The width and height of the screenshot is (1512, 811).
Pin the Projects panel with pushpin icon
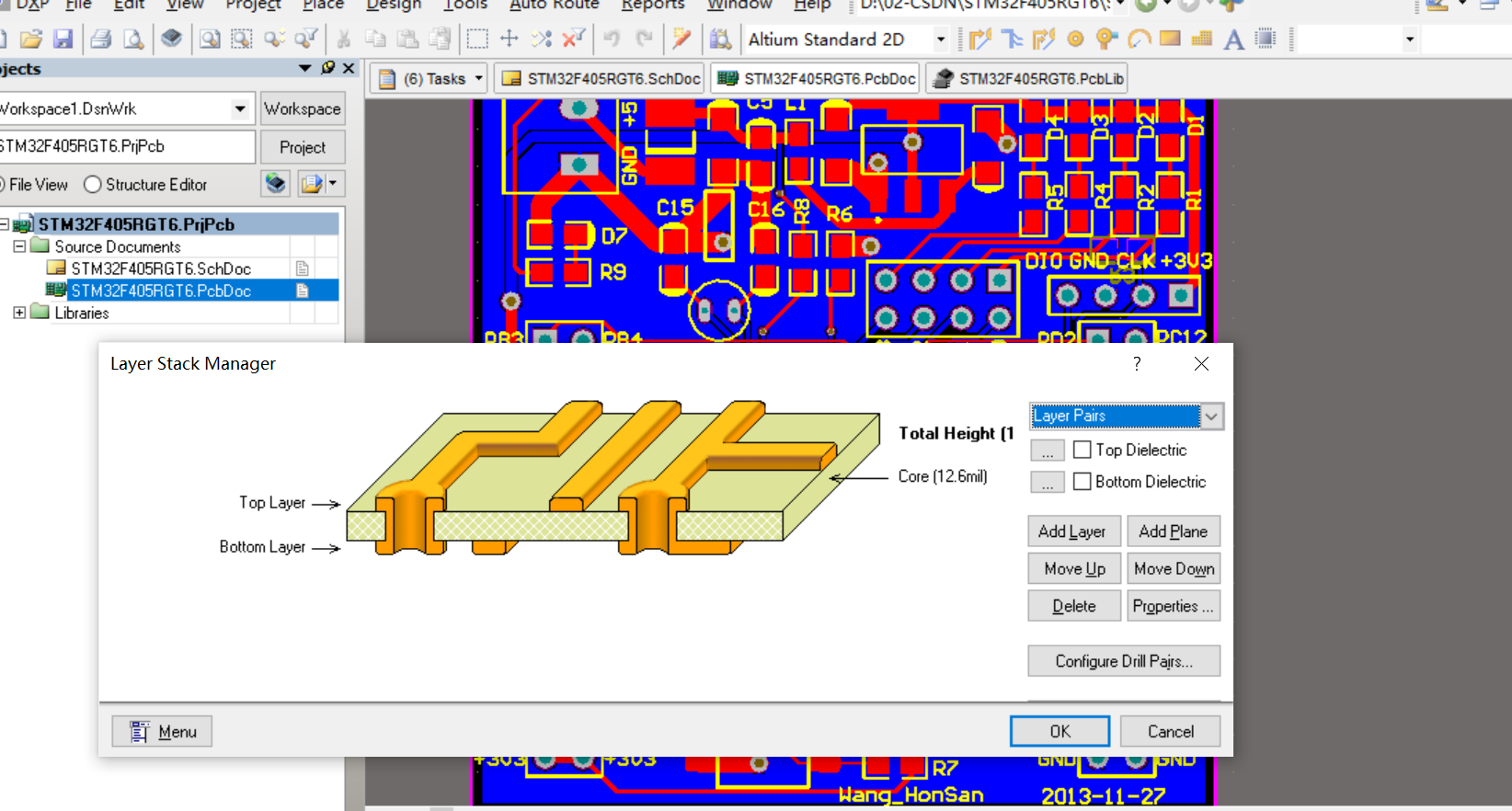click(328, 68)
